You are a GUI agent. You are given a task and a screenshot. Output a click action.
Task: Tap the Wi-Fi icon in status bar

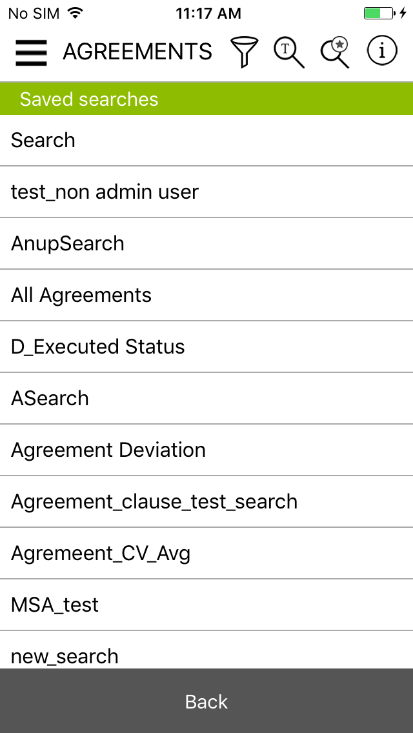pos(75,13)
